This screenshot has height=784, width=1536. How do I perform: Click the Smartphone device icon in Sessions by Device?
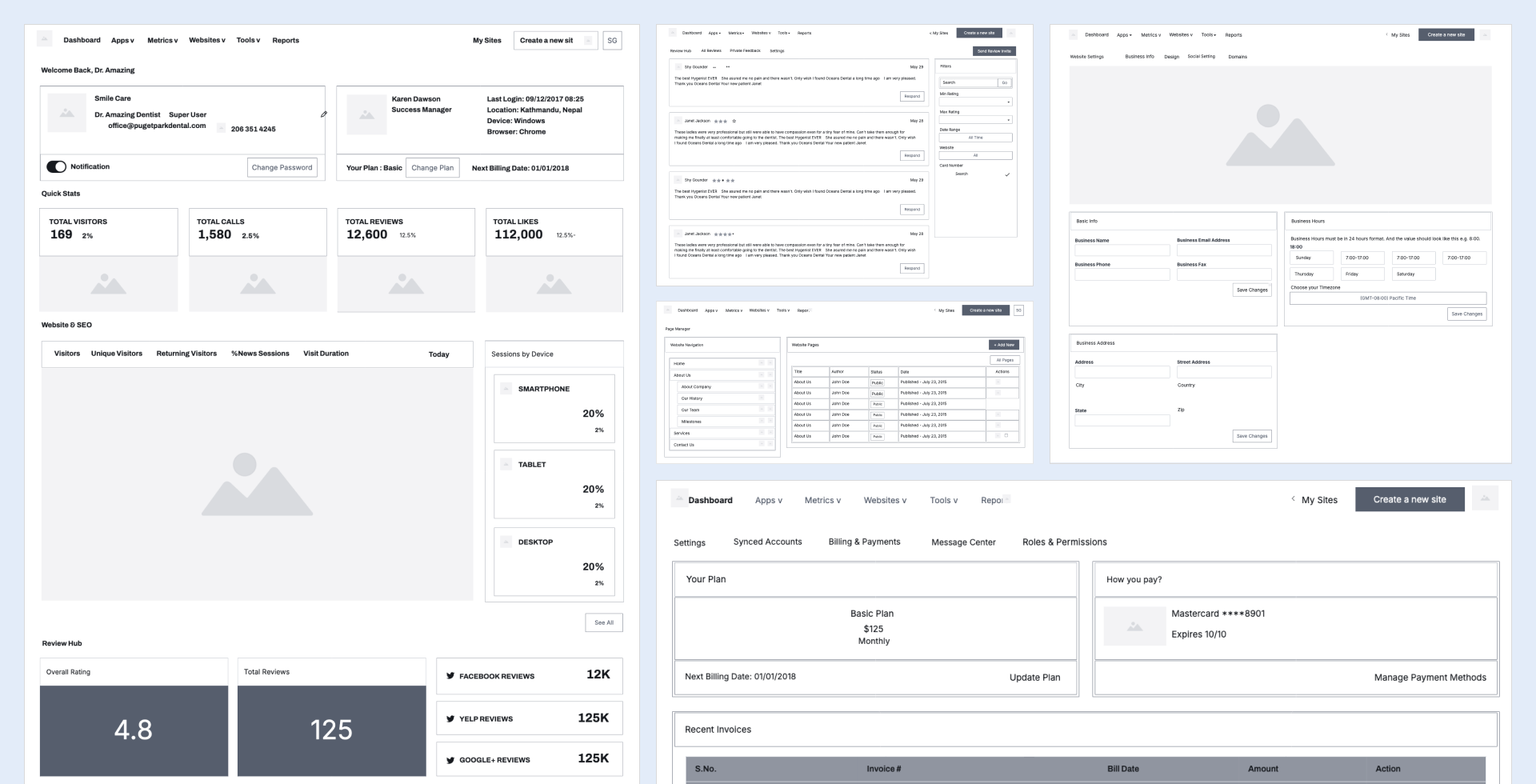(506, 389)
